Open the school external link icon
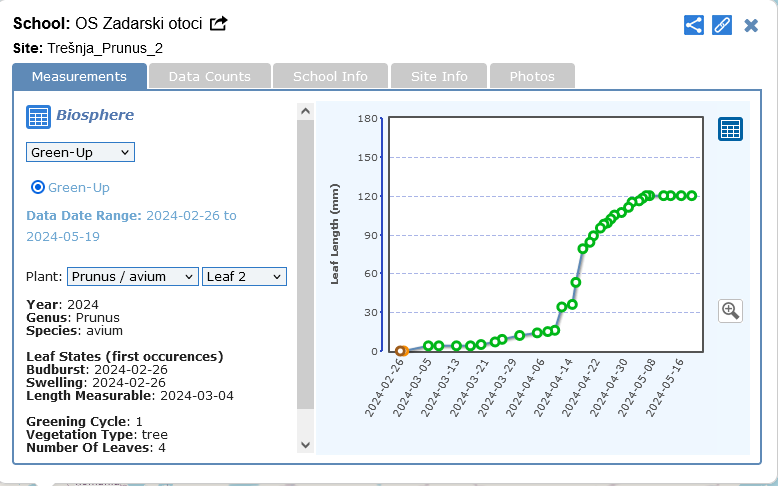This screenshot has height=486, width=778. pyautogui.click(x=218, y=24)
